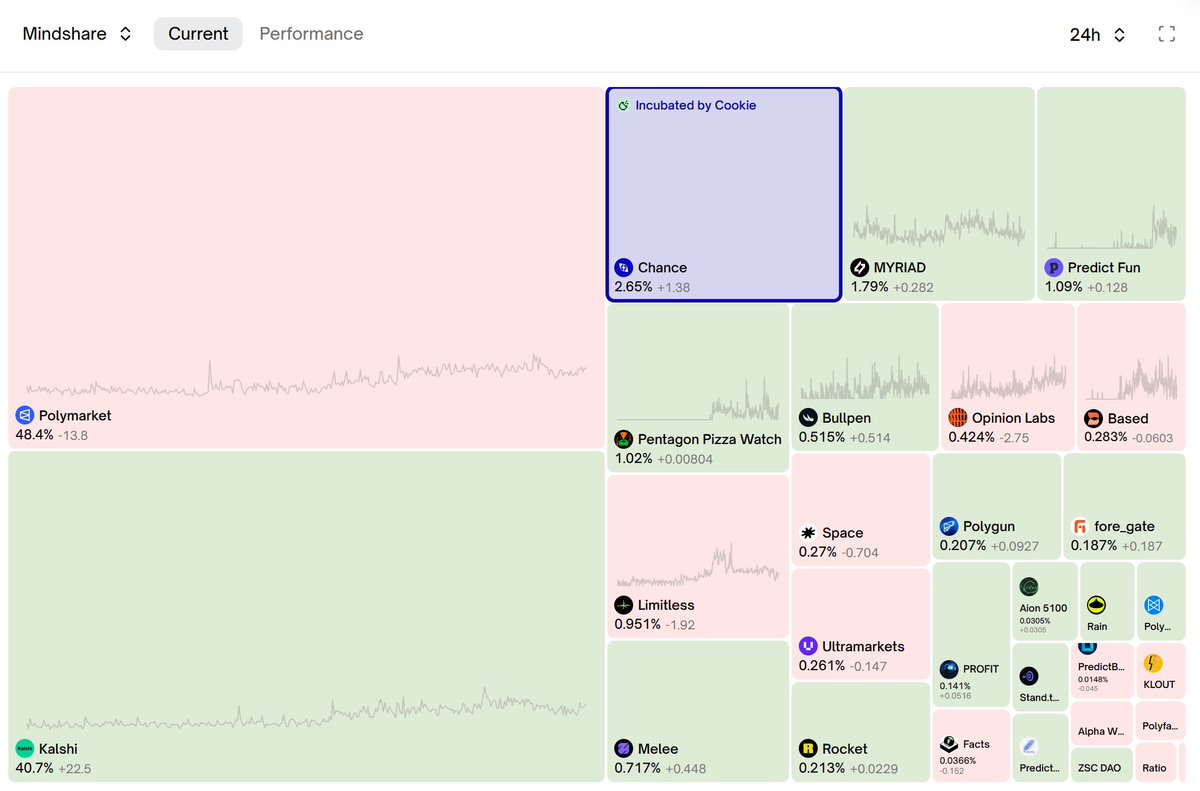Click the Opinion Labs logo icon

point(958,418)
